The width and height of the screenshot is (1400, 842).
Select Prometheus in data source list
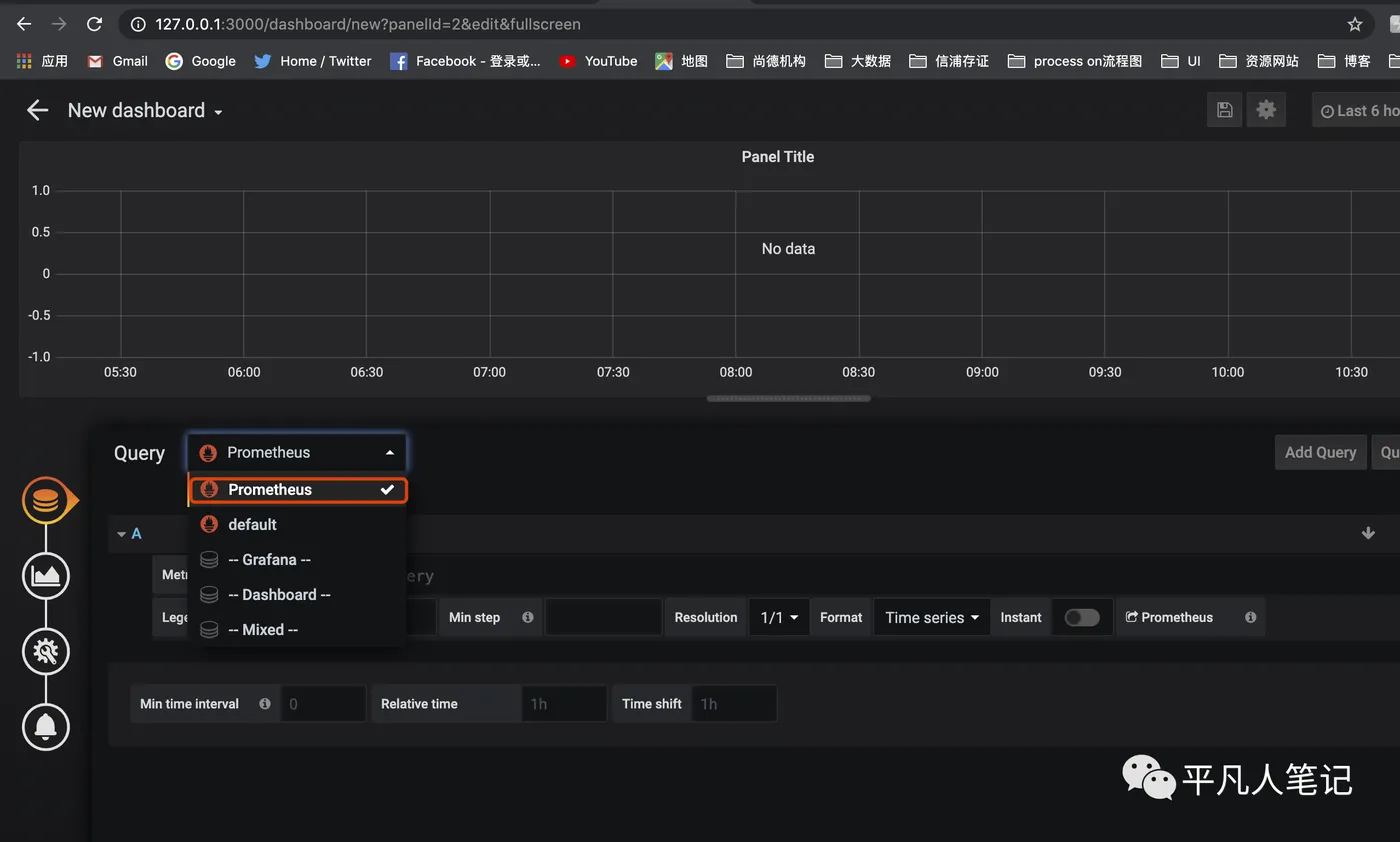pos(297,489)
